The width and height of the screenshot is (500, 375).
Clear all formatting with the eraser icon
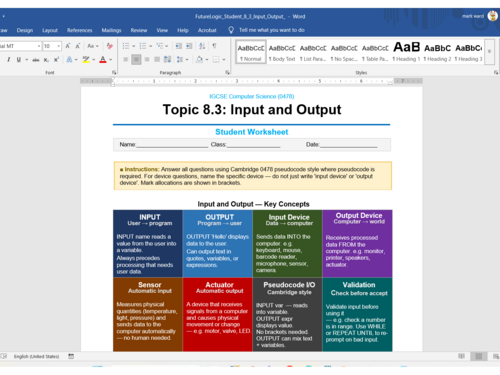coord(109,46)
